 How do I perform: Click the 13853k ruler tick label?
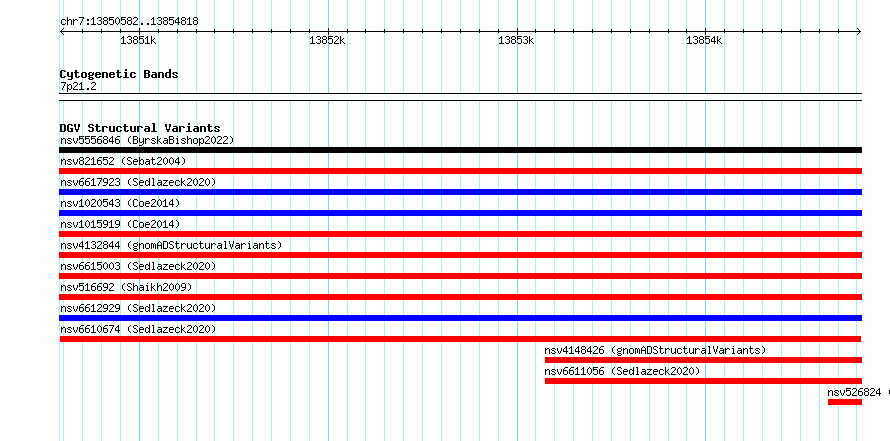517,40
